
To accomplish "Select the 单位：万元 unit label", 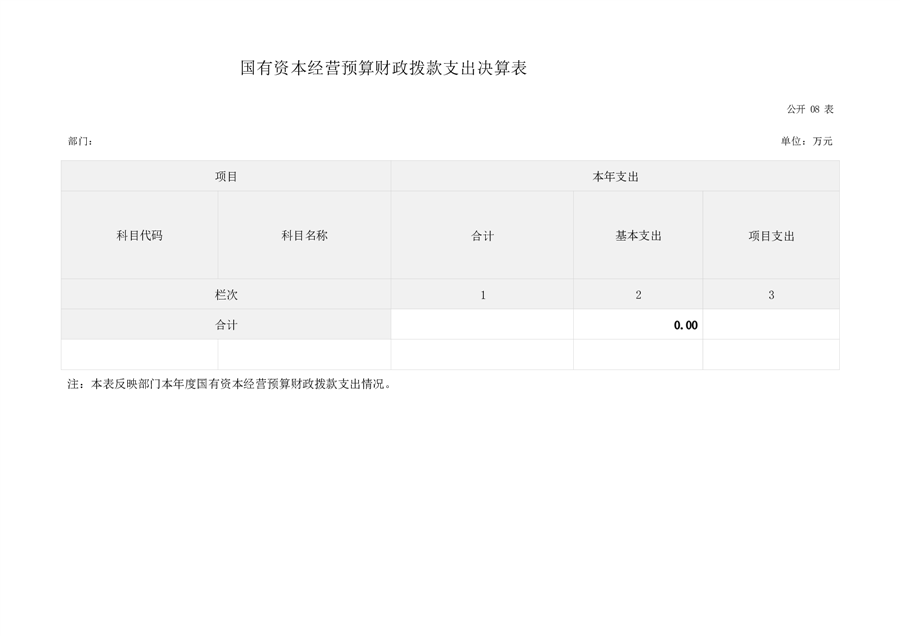I will [x=806, y=141].
